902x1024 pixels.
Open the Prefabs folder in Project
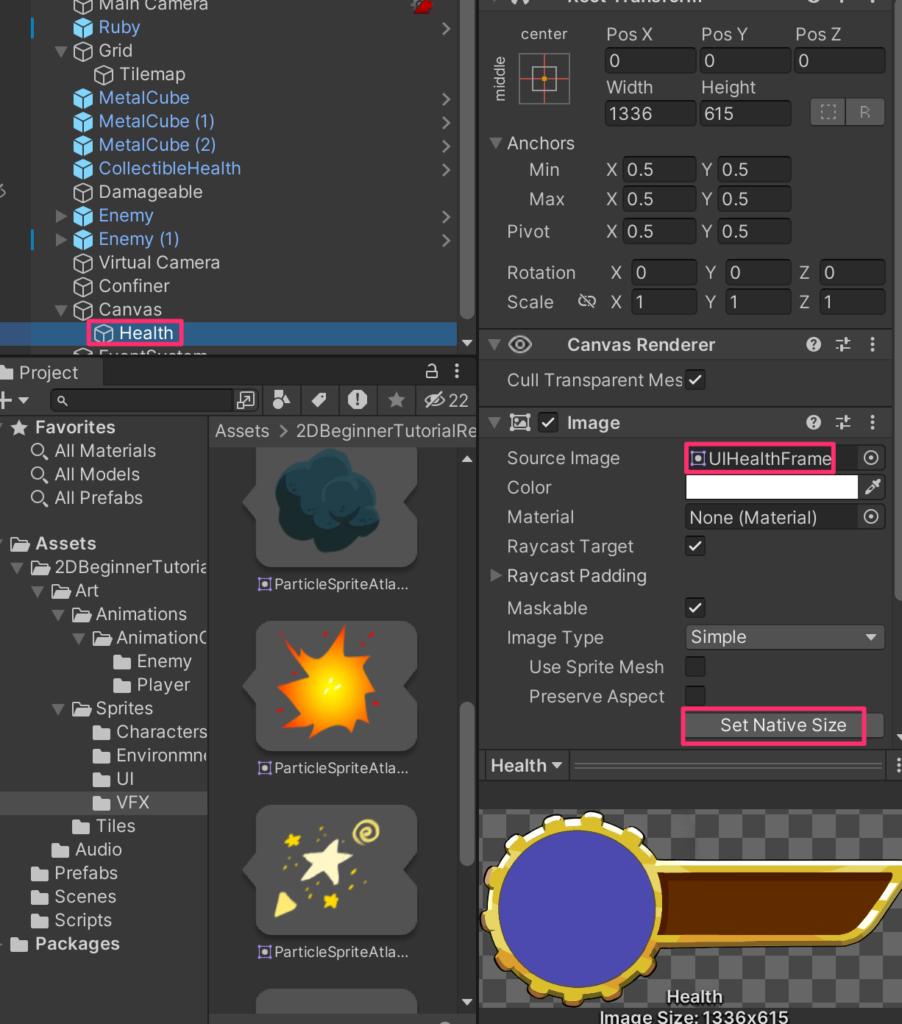click(x=86, y=872)
